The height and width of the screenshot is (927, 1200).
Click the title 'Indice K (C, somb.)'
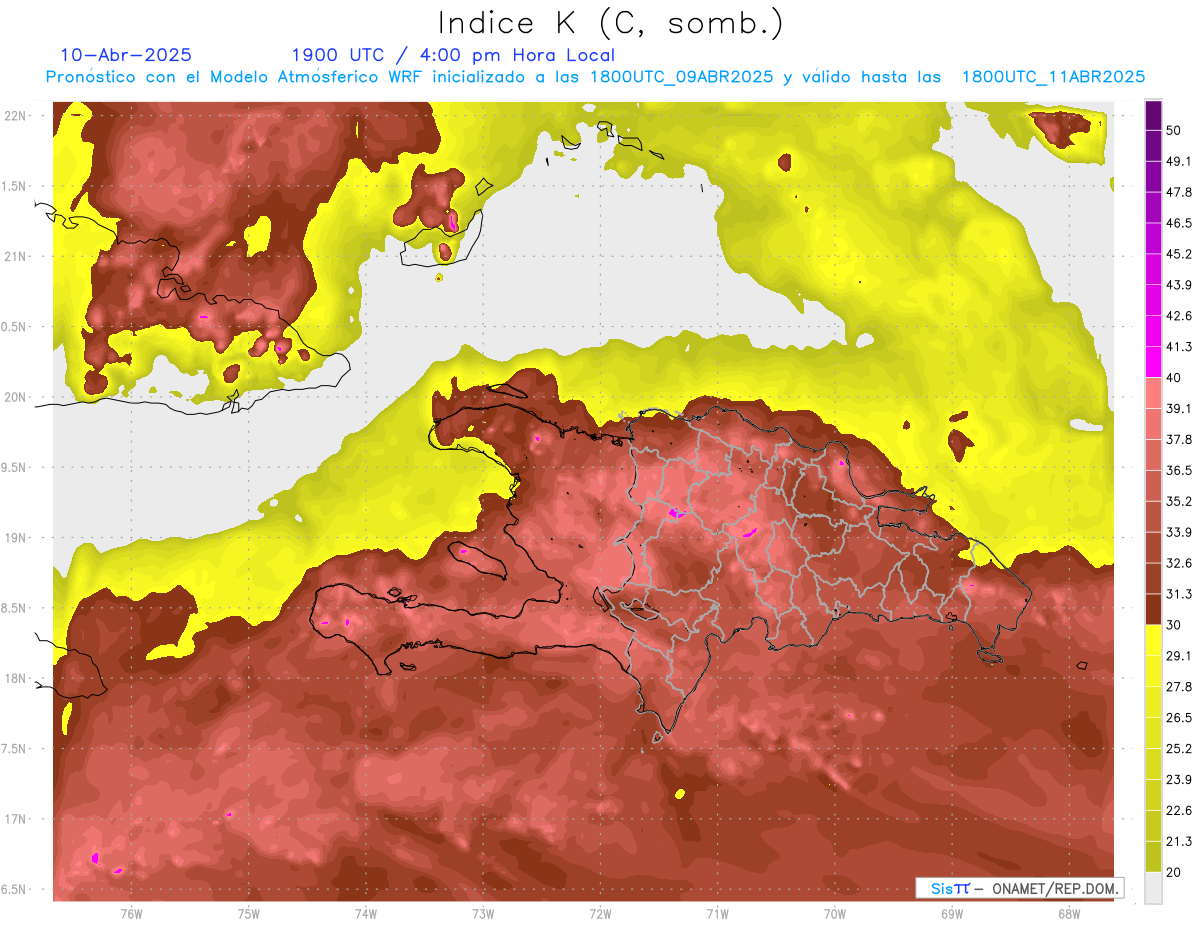611,24
